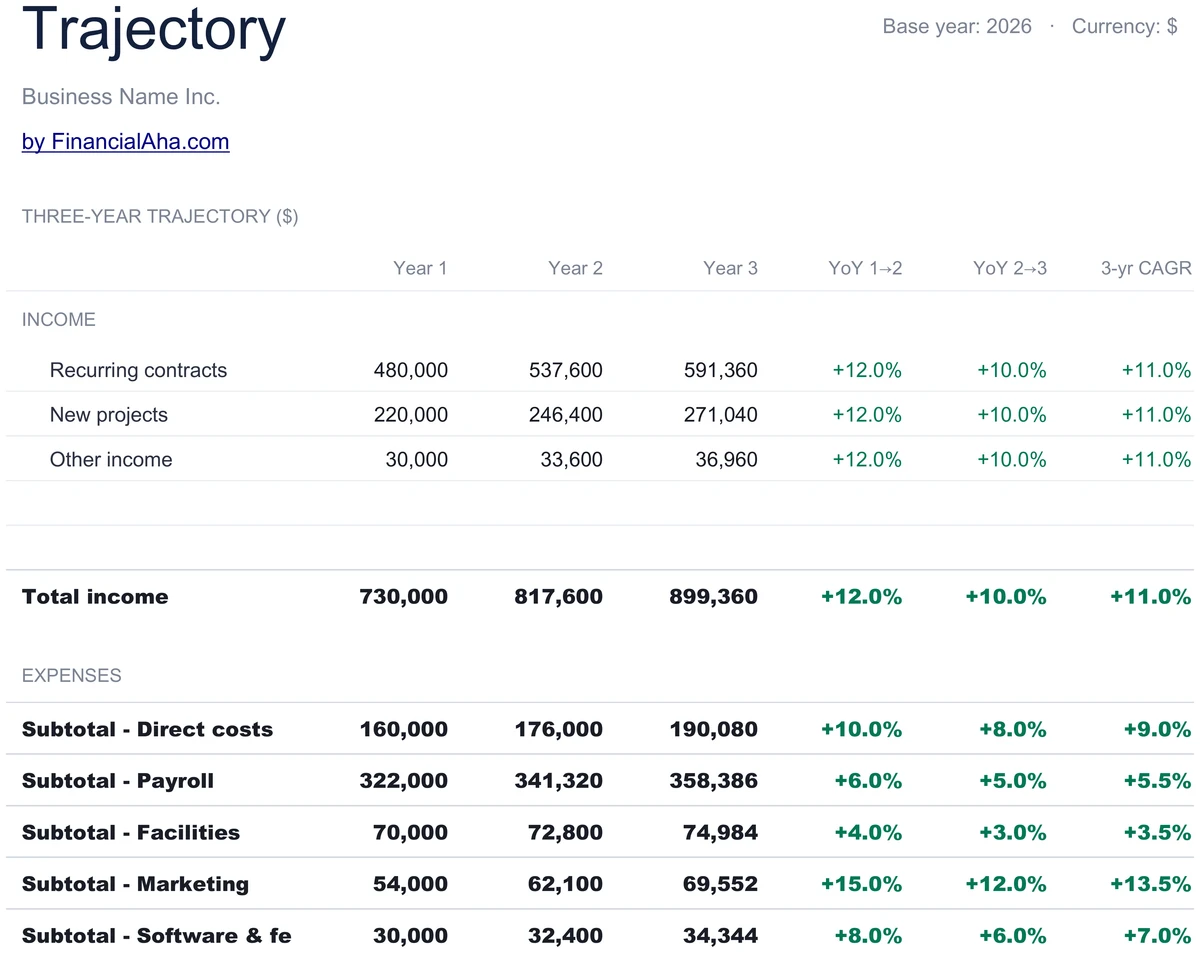Select Total income Year 3 value 899,360

click(x=713, y=597)
